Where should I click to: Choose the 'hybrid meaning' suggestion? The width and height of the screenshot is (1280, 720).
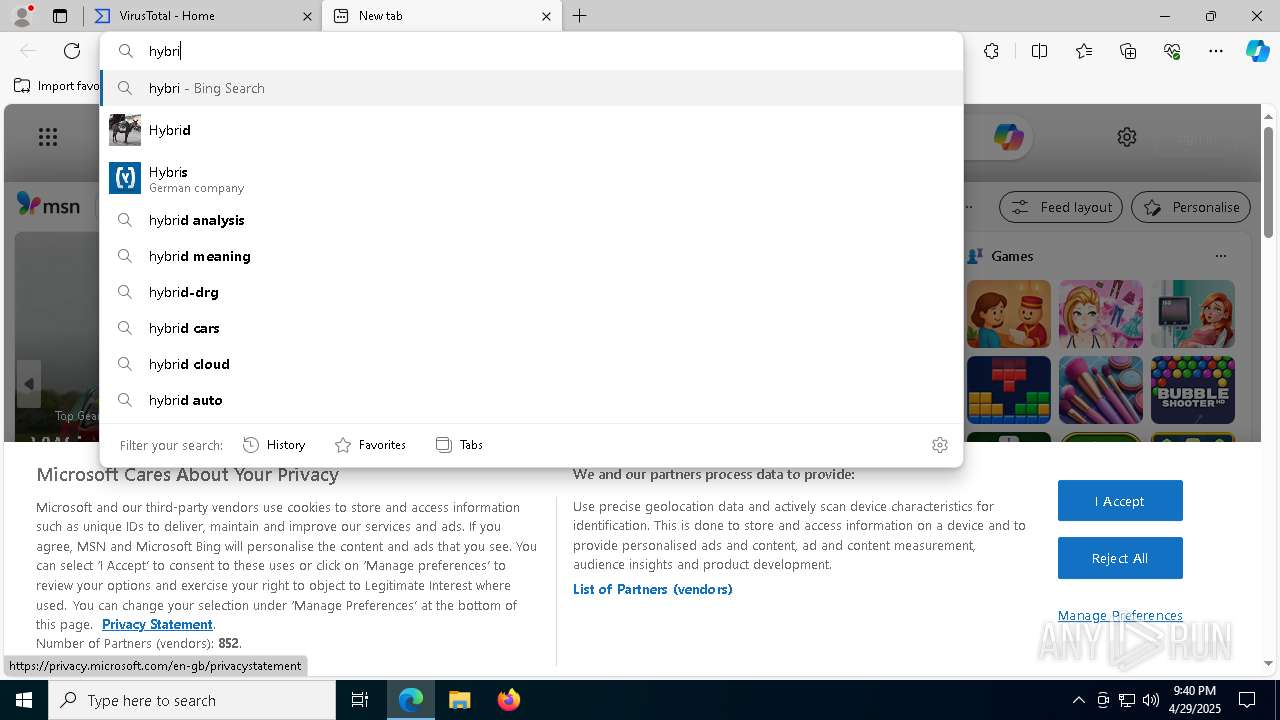click(x=531, y=256)
